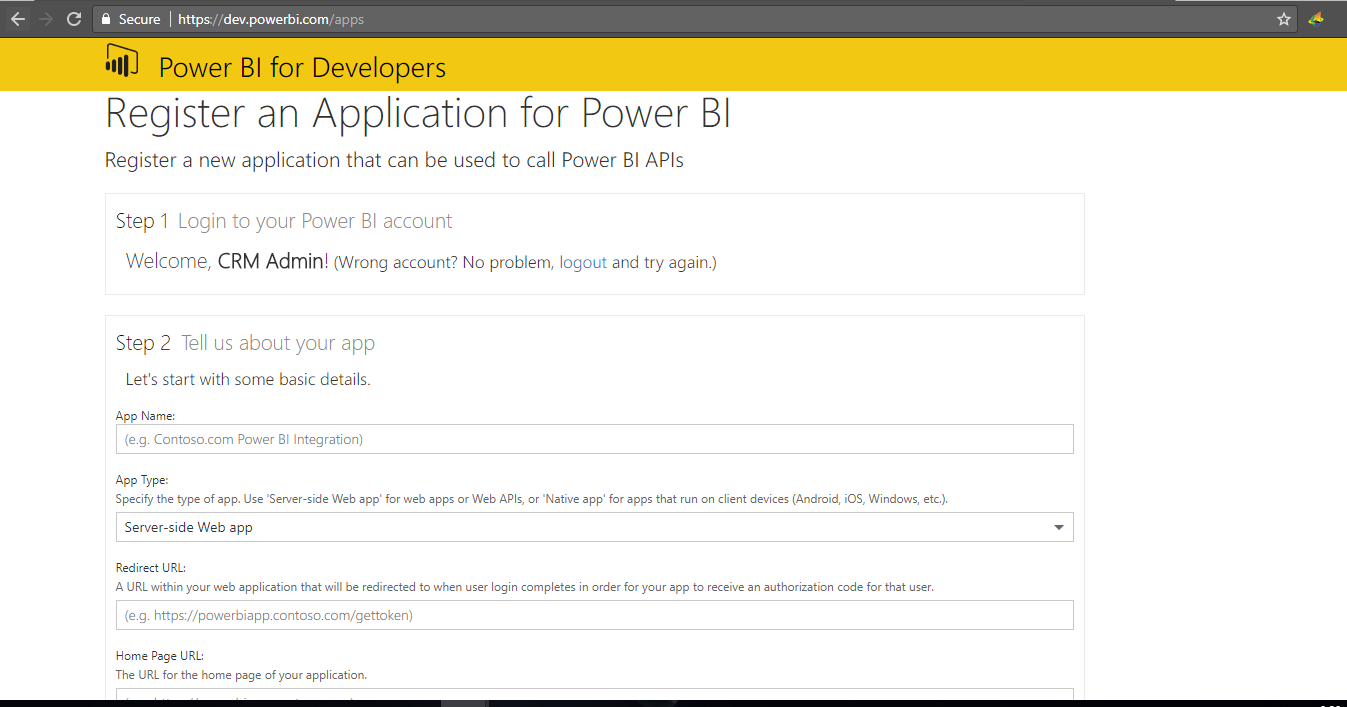Click the 'Home Page URL:' label

pyautogui.click(x=160, y=656)
